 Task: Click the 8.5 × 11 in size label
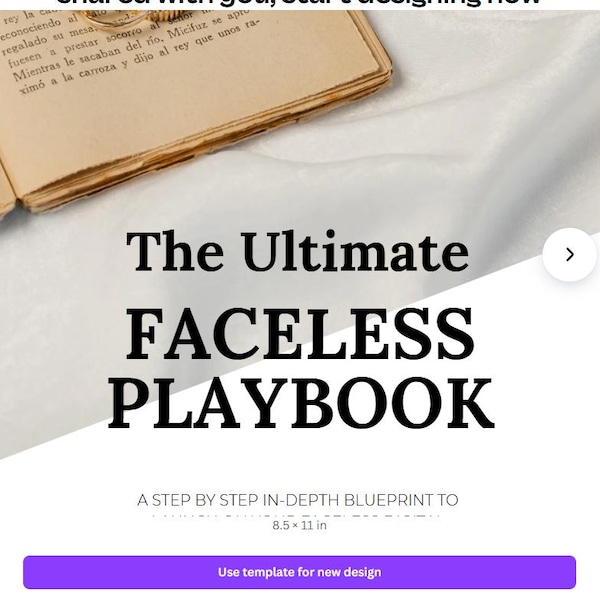(299, 525)
